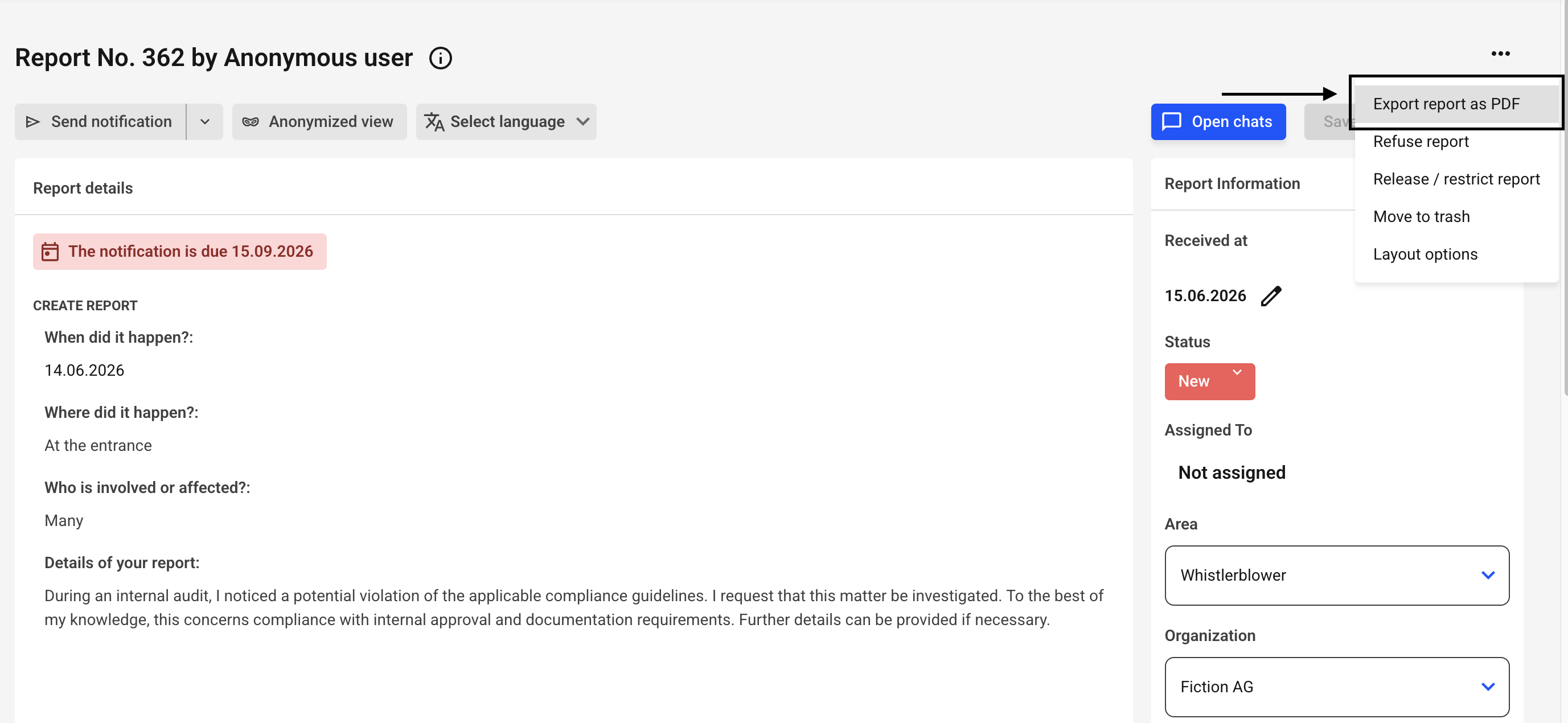Click the Open chats button

[1218, 122]
